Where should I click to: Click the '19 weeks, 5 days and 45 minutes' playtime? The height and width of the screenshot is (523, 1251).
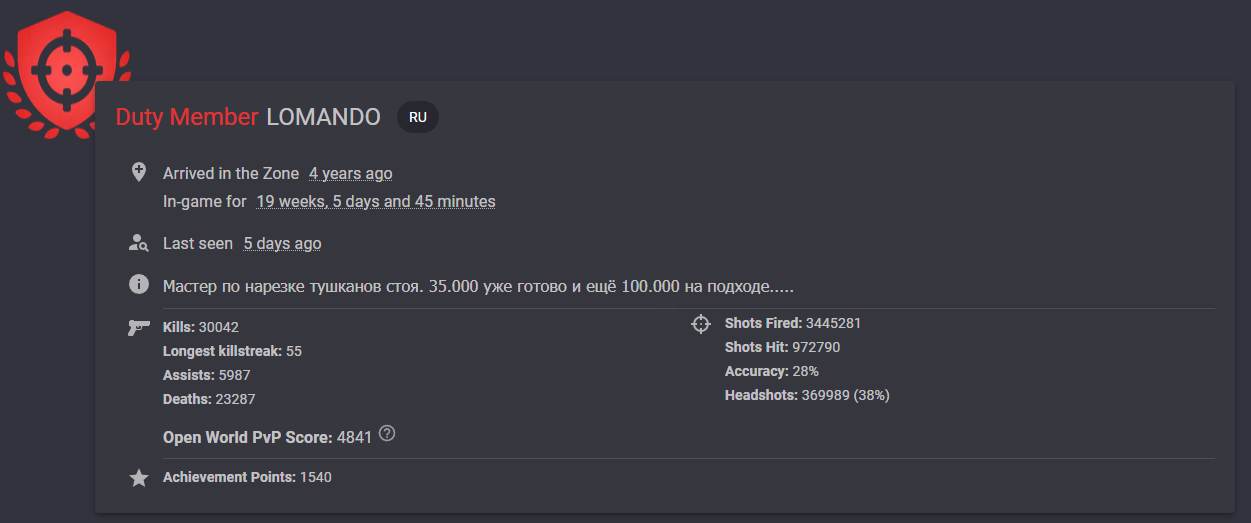pos(376,201)
